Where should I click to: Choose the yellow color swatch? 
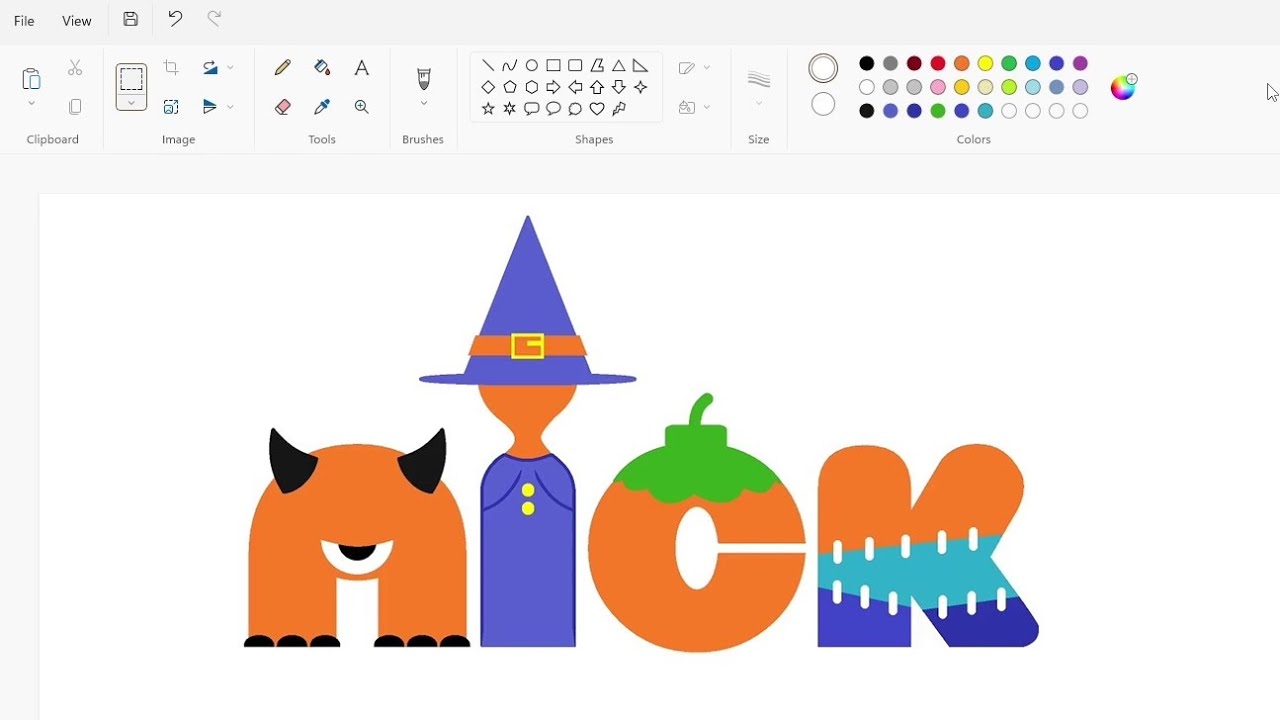[x=985, y=64]
